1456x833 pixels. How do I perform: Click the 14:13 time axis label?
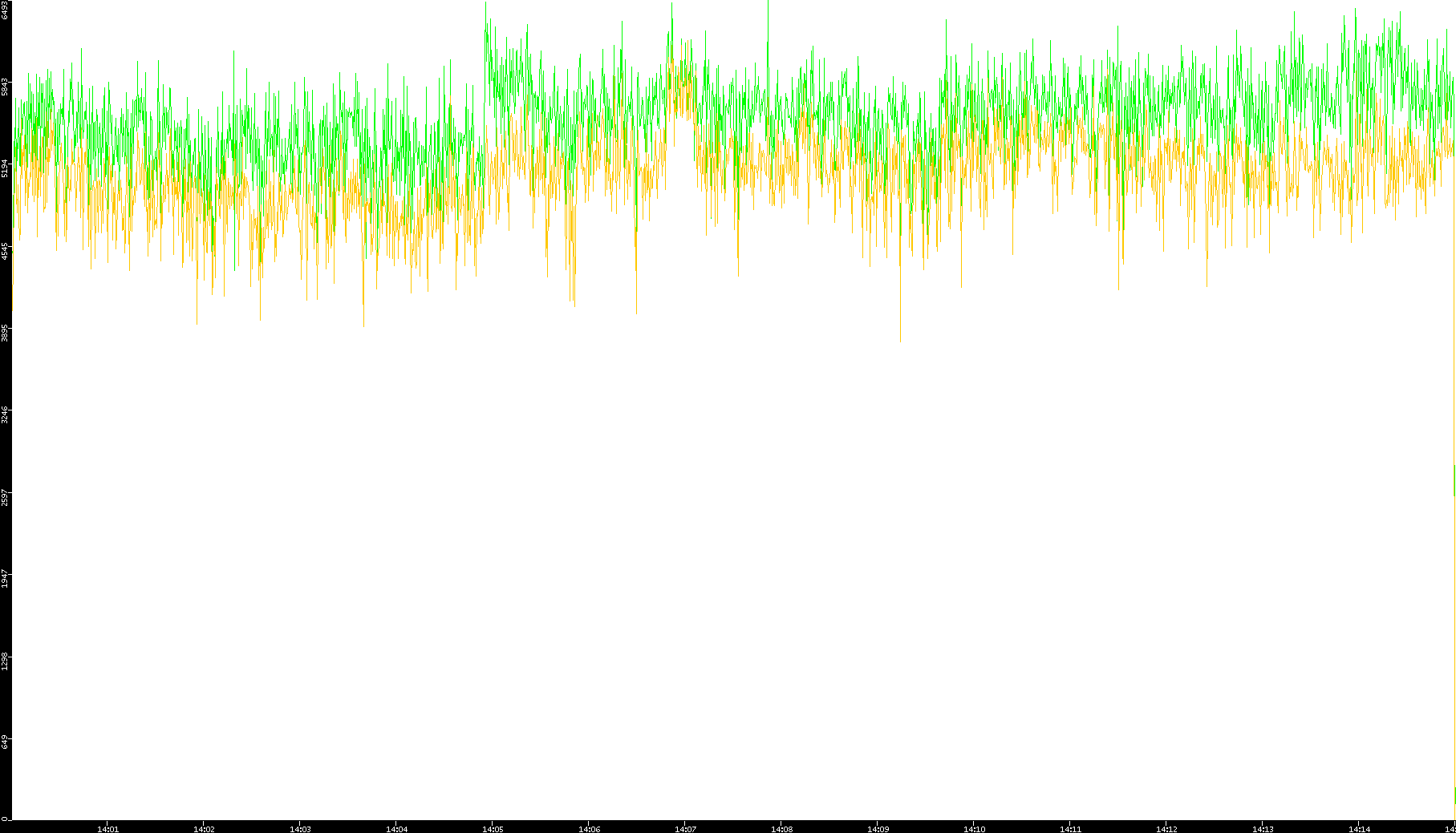1263,829
